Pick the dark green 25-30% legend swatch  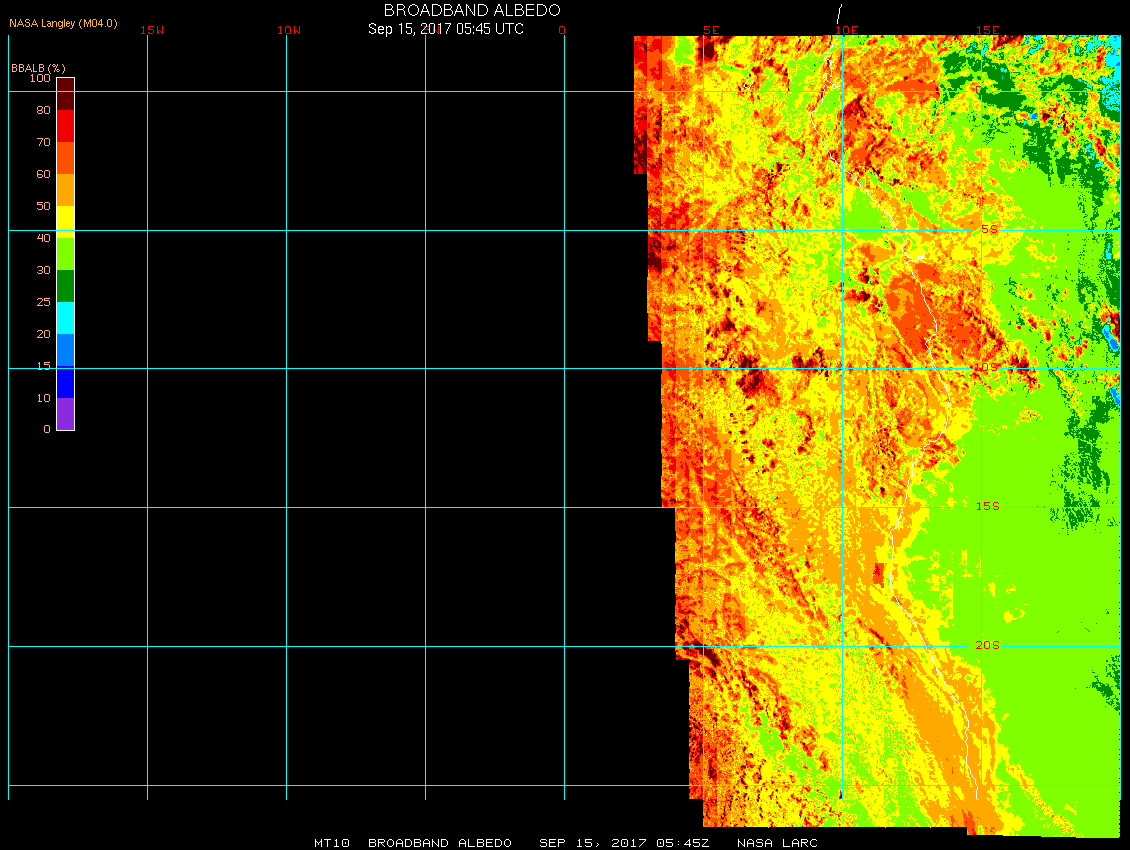65,286
